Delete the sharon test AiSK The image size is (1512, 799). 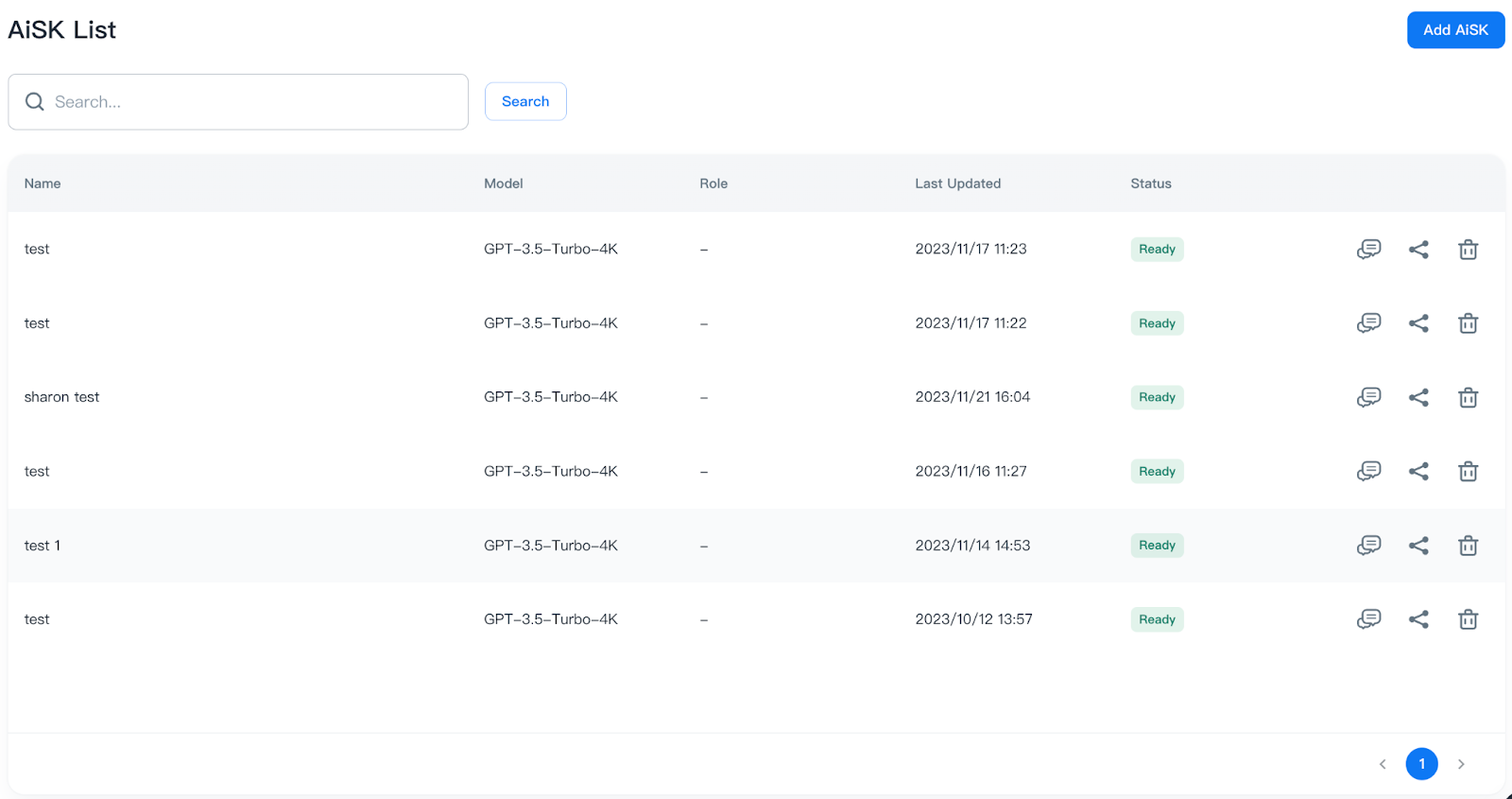click(1468, 397)
